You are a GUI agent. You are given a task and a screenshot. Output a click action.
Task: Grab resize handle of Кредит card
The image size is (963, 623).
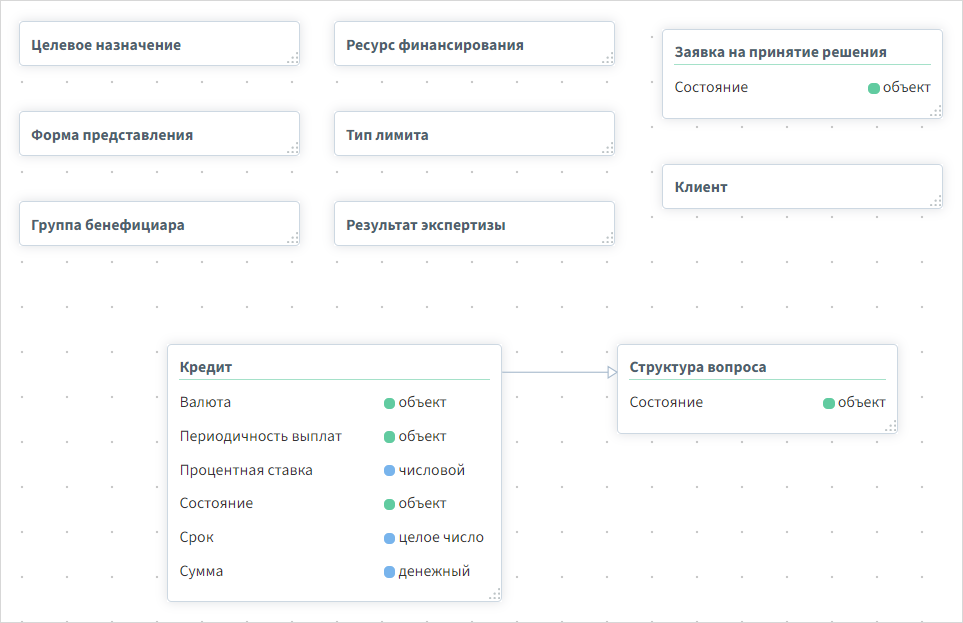point(495,595)
